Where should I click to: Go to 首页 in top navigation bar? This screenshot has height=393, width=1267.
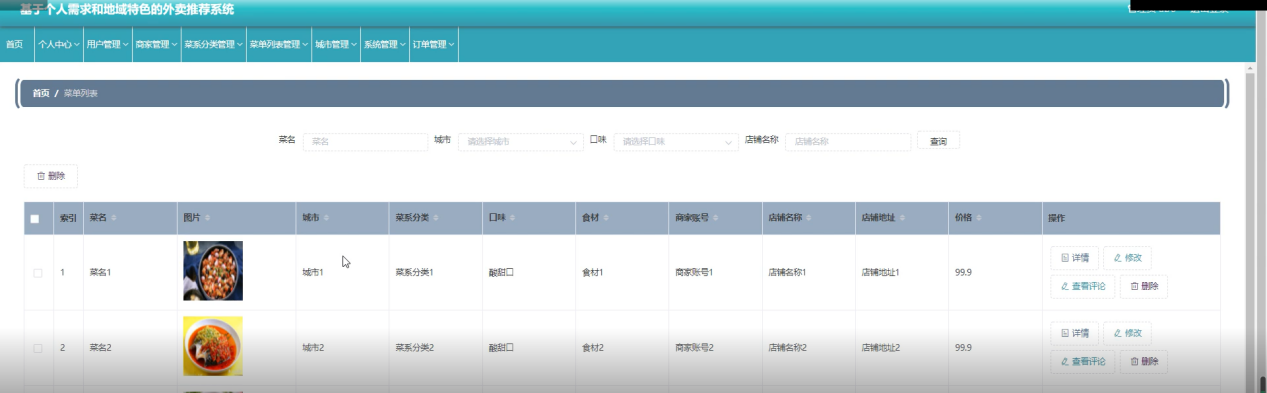pyautogui.click(x=14, y=44)
